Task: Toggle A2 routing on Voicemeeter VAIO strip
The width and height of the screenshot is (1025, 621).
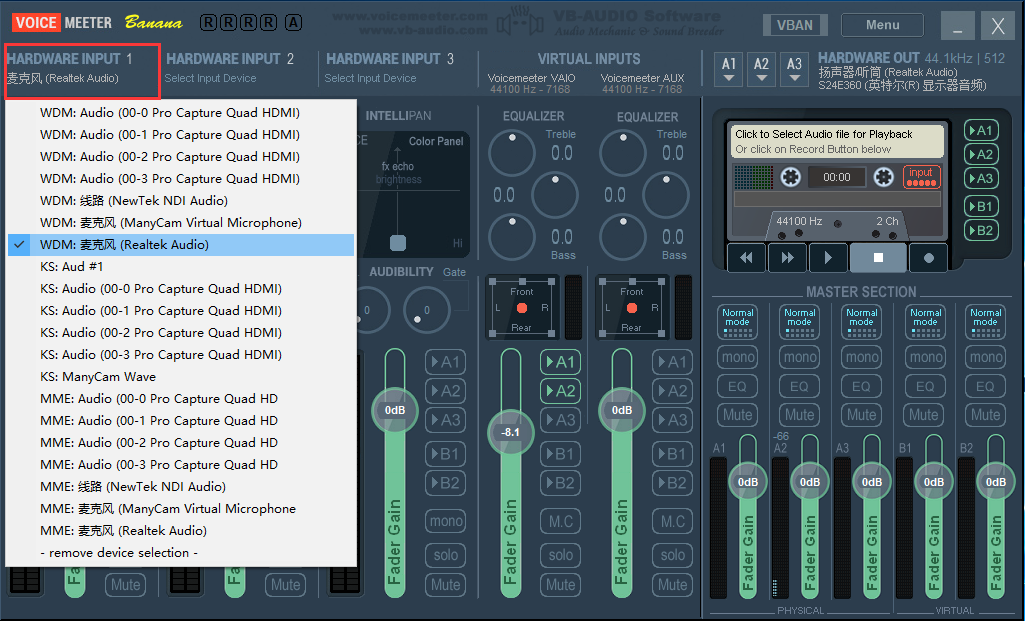Action: point(560,391)
